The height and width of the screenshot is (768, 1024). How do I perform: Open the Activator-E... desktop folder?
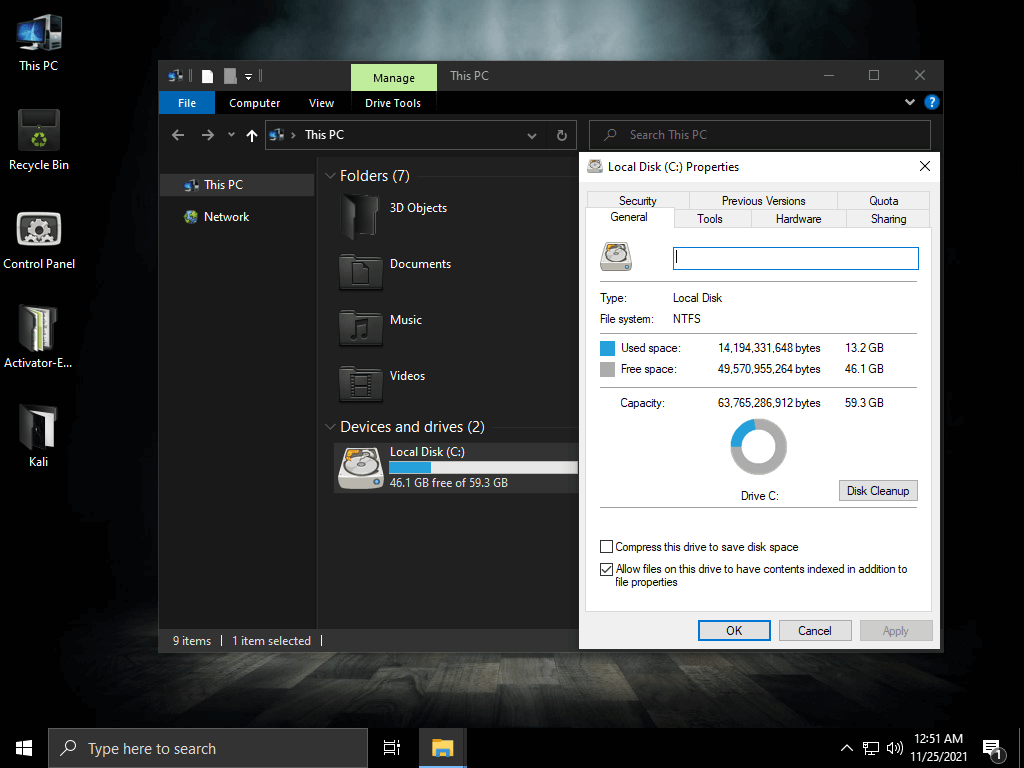click(38, 338)
